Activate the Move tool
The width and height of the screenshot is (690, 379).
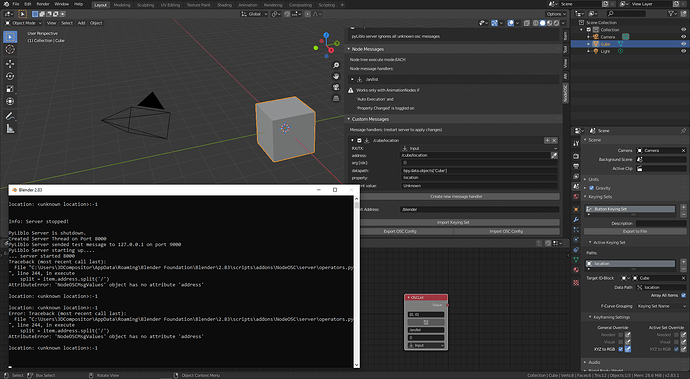[x=10, y=64]
